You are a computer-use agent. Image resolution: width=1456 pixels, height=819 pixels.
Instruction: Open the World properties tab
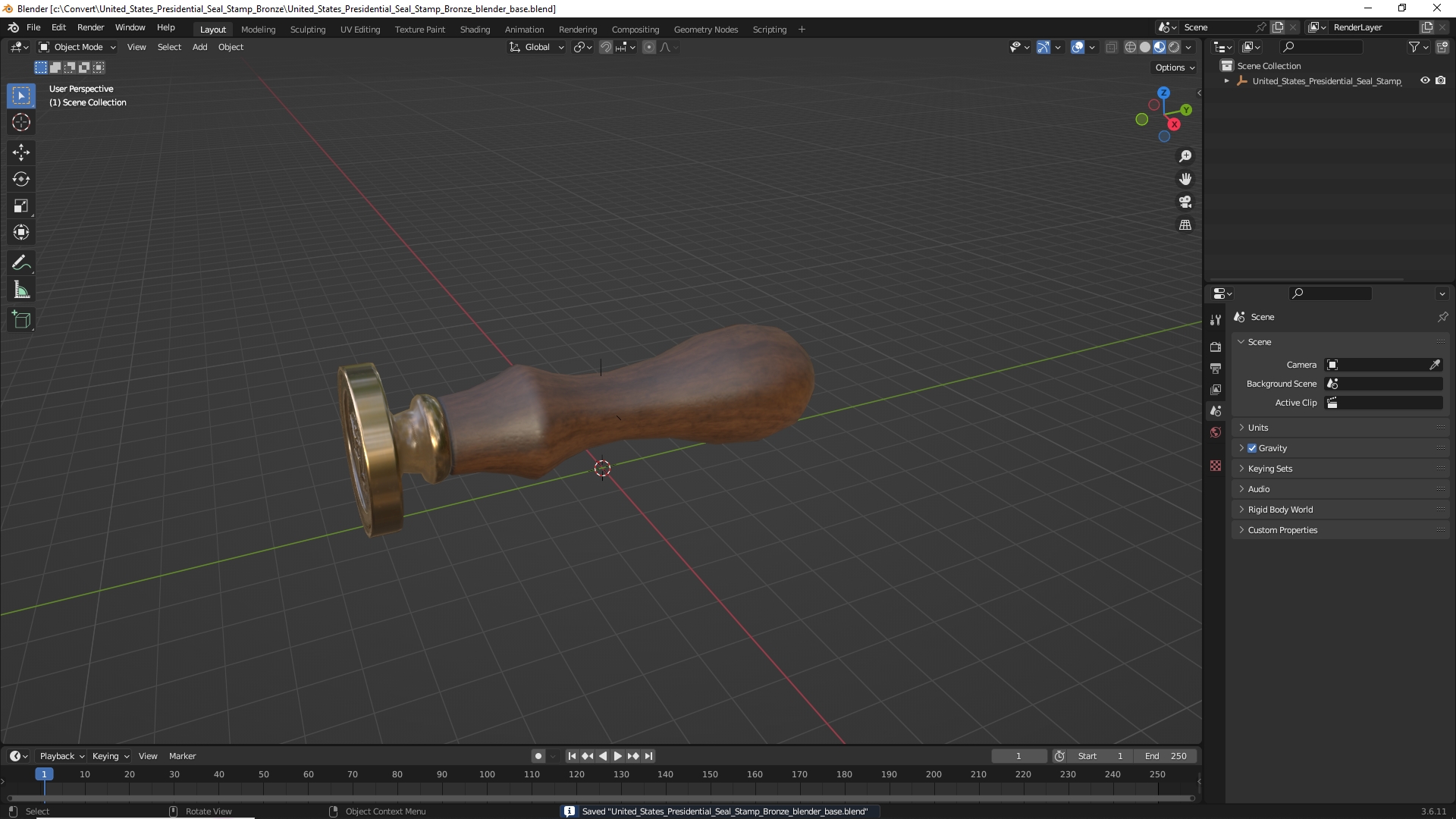pos(1216,432)
